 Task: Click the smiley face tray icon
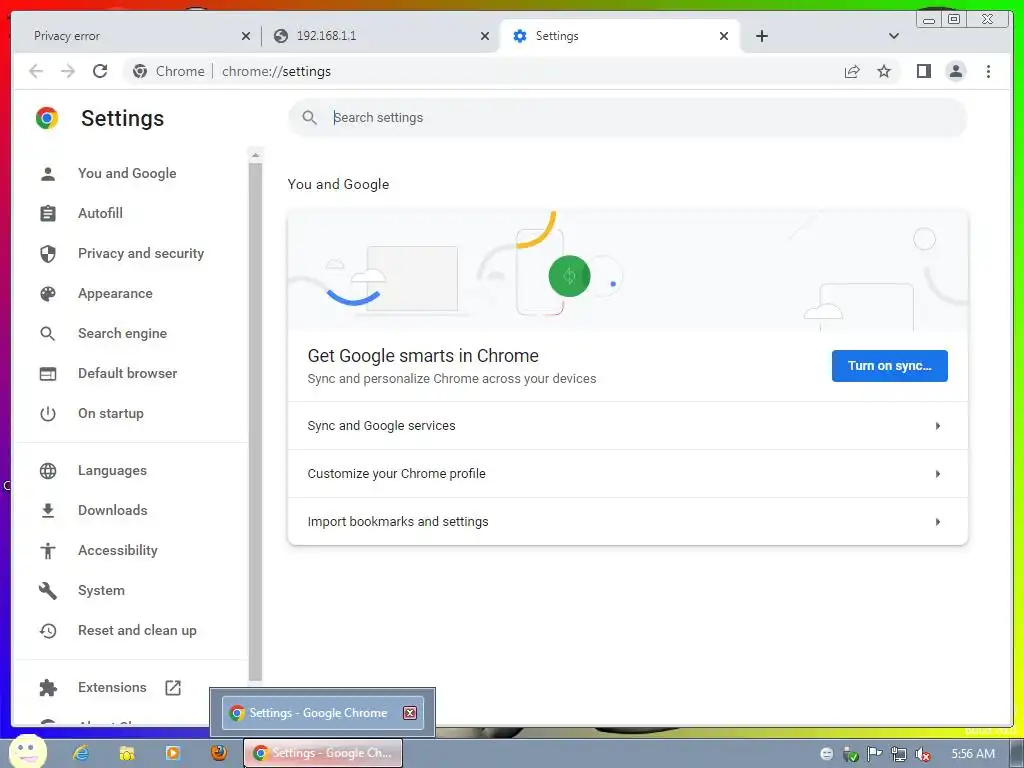[826, 754]
